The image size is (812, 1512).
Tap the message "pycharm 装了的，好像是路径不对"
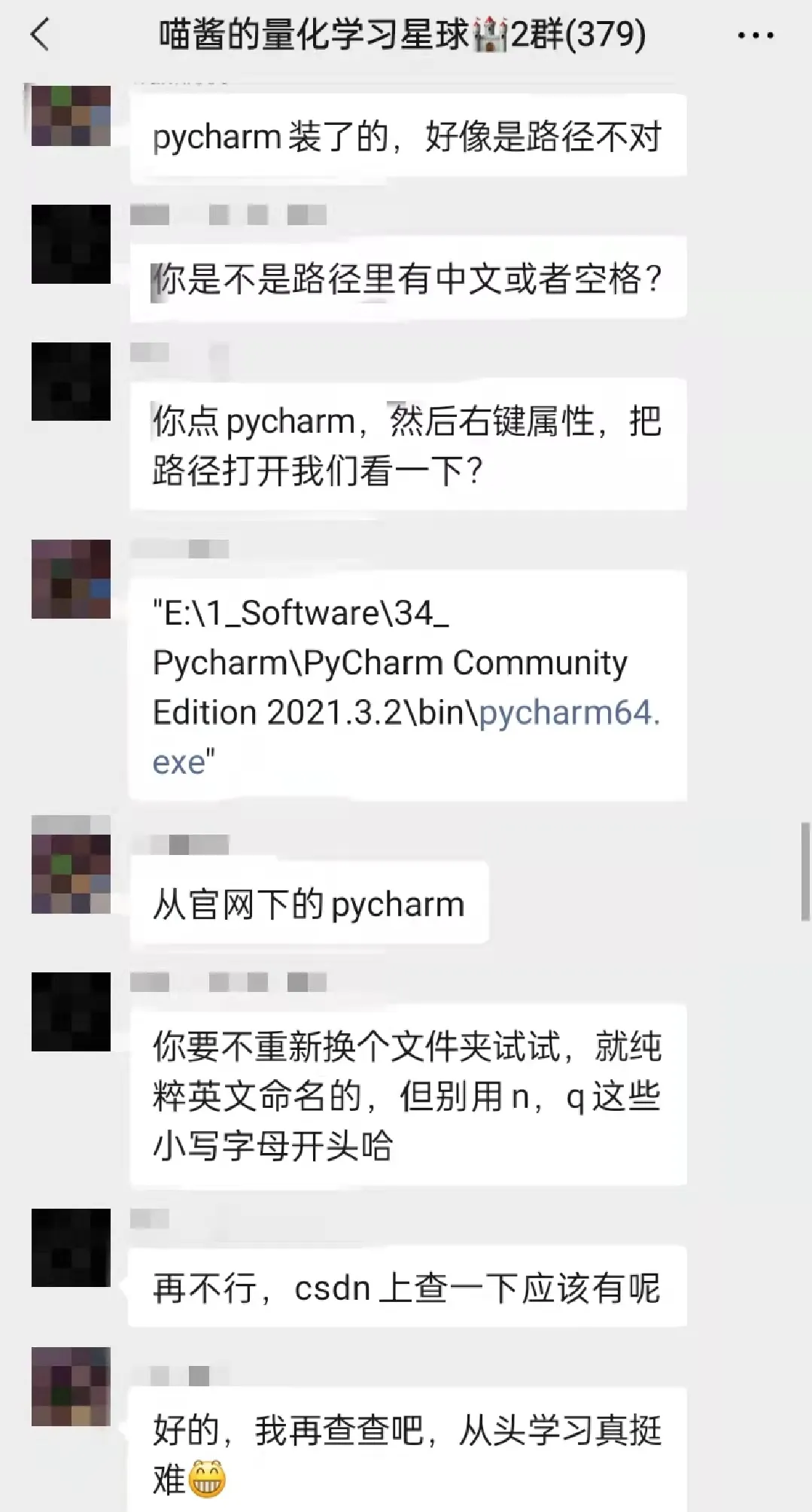pos(408,137)
